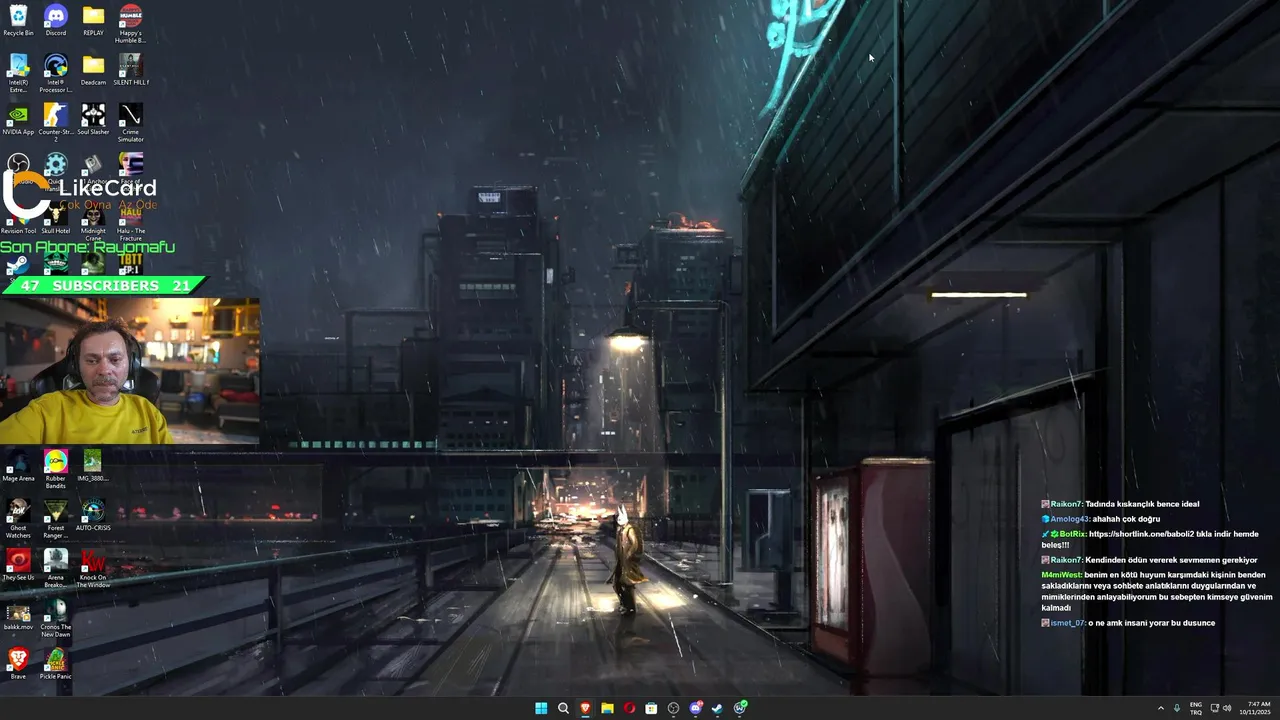Open the NVIDIA App shortcut
This screenshot has width=1280, height=720.
(x=18, y=119)
